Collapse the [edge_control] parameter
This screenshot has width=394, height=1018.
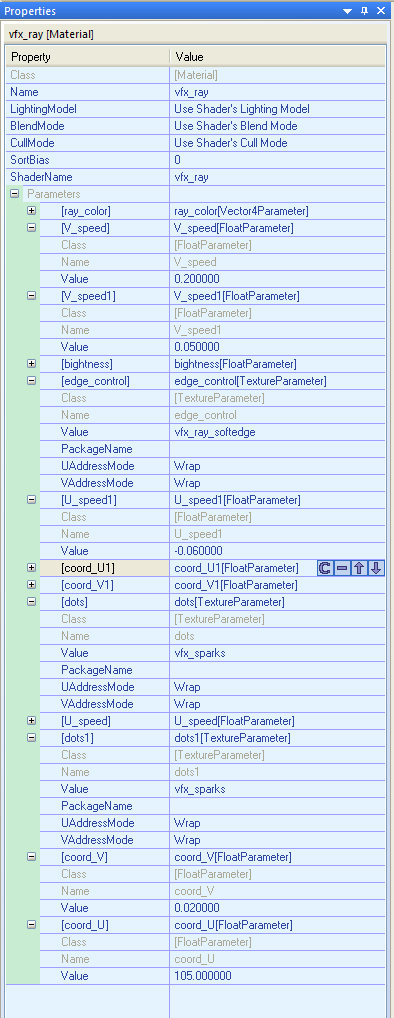(31, 380)
